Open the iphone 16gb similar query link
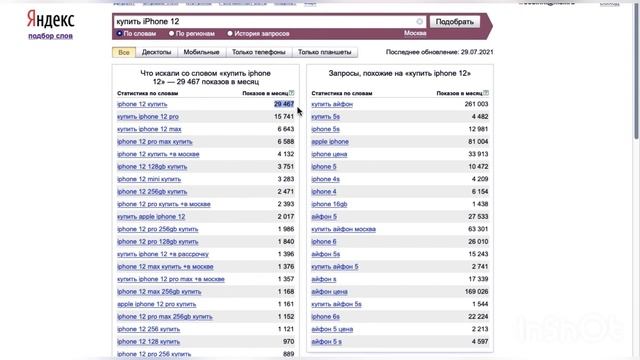This screenshot has width=640, height=360. coord(329,204)
